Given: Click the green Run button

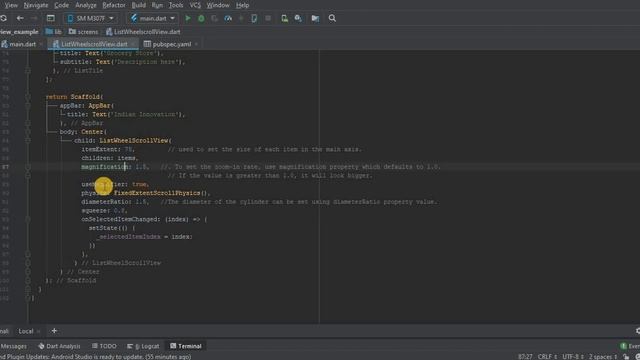Looking at the screenshot, I should (188, 18).
